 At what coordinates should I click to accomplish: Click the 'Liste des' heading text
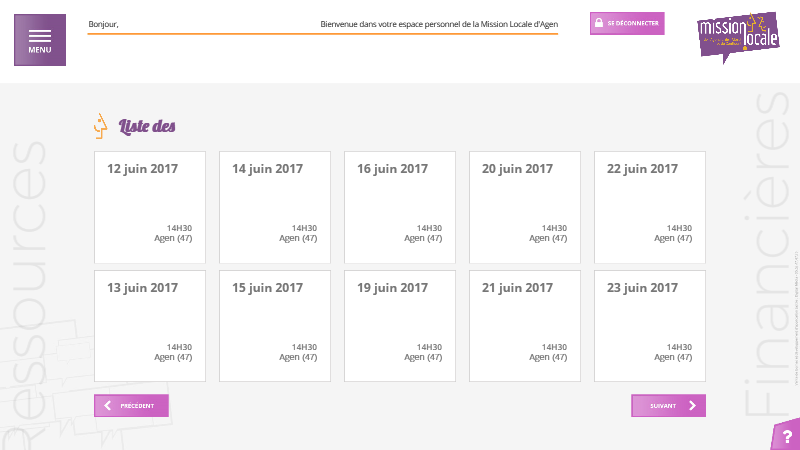[147, 126]
